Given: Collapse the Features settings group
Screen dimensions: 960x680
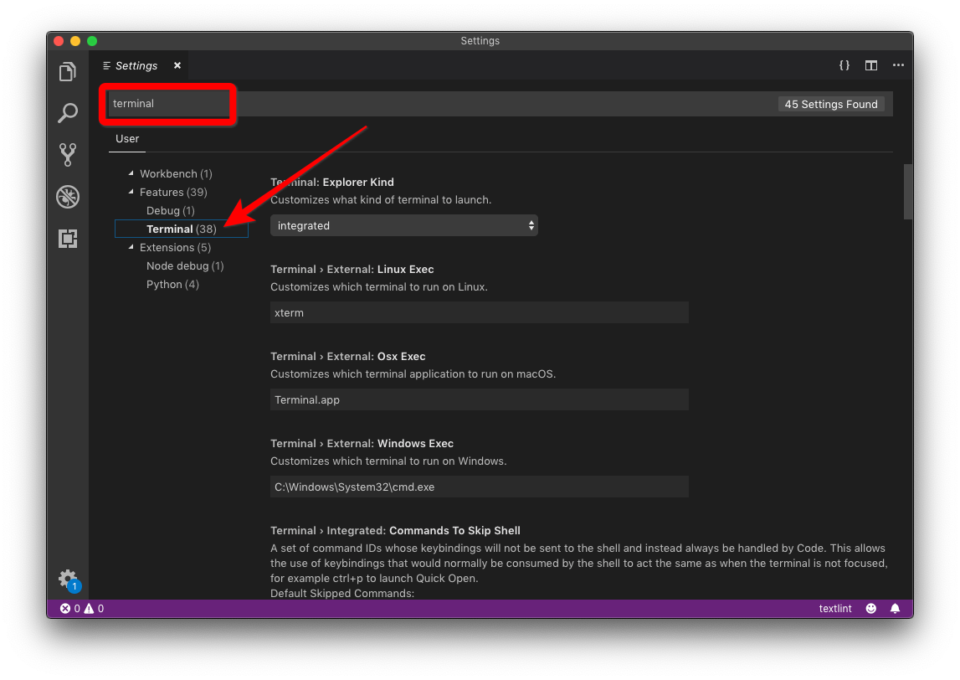Looking at the screenshot, I should tap(129, 191).
